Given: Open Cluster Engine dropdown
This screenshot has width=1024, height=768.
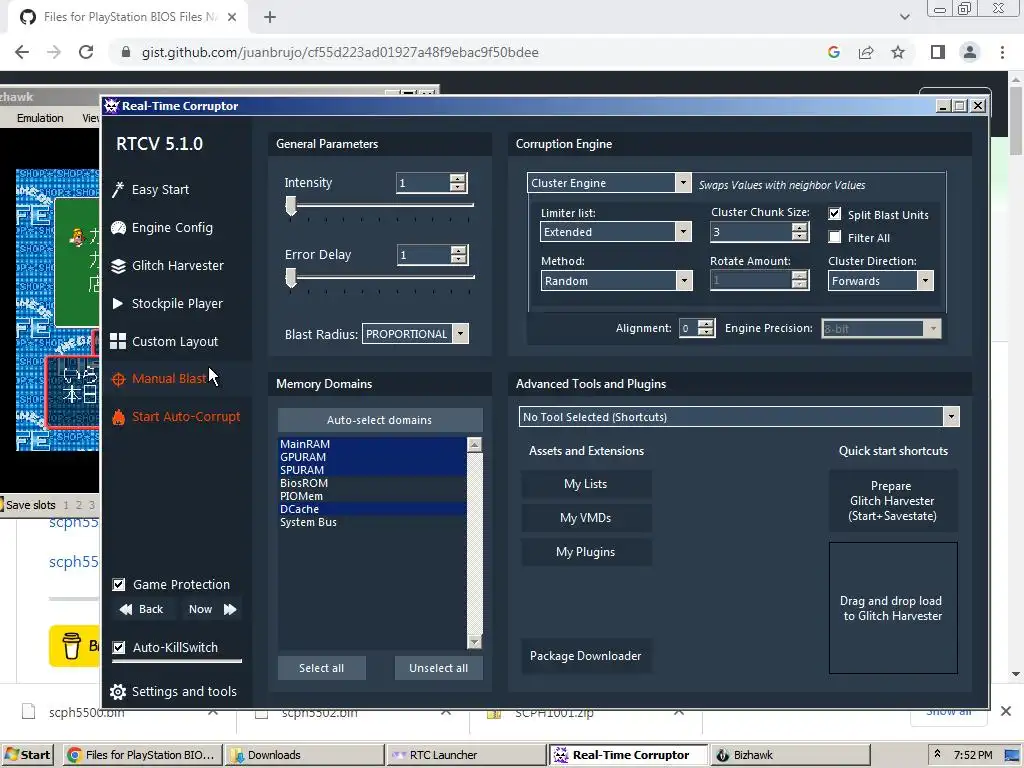Looking at the screenshot, I should 683,183.
